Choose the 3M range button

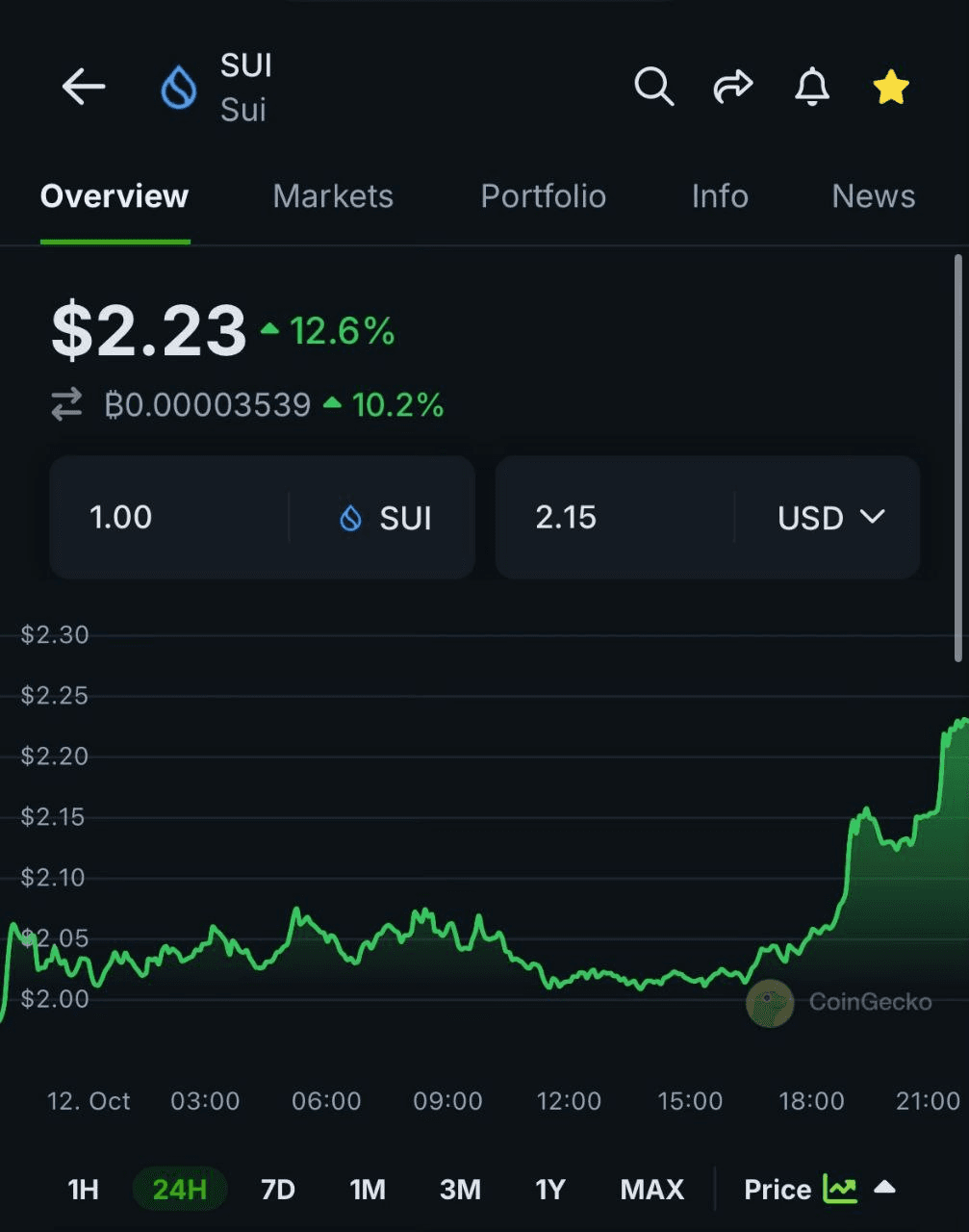(x=460, y=1190)
